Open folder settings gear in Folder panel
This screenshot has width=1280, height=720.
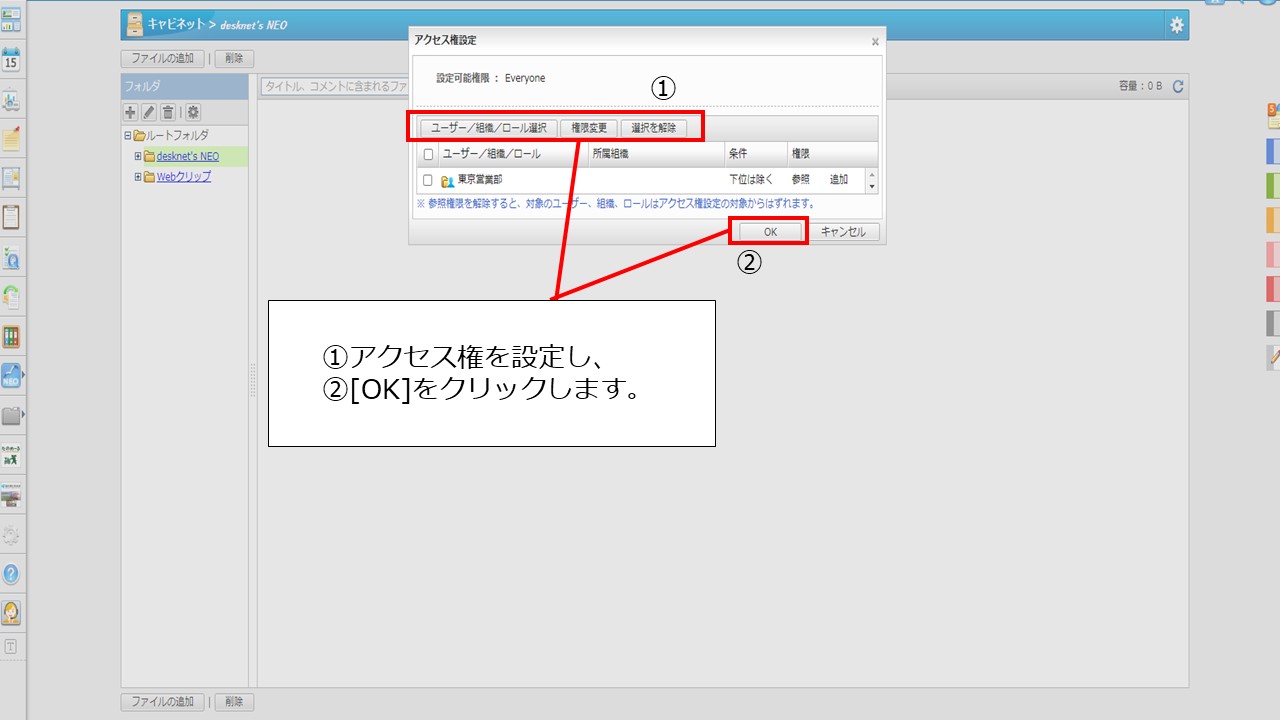tap(192, 113)
